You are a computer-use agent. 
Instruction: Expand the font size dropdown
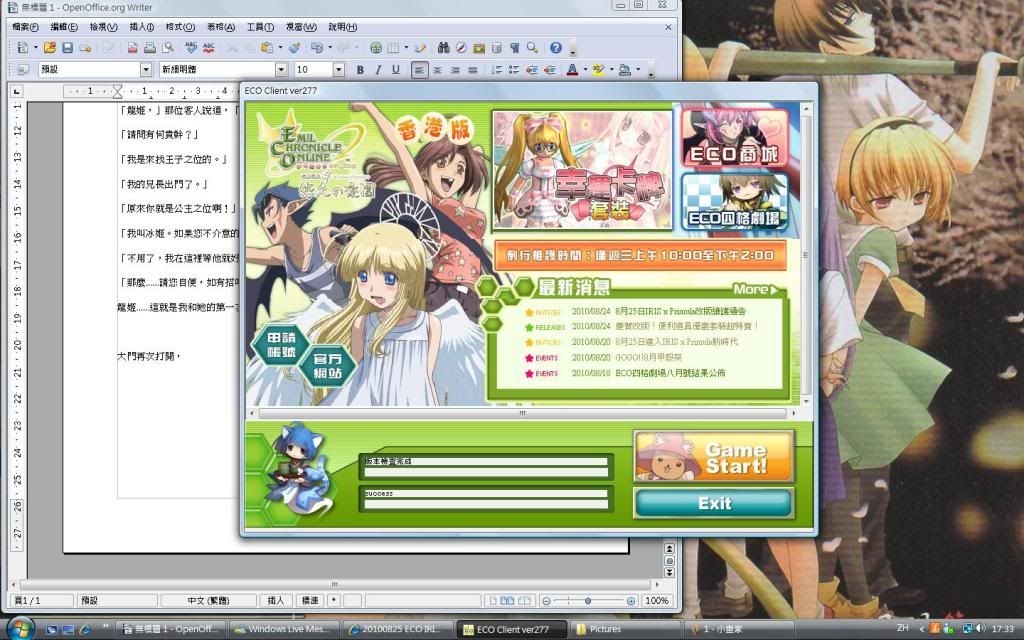[338, 70]
